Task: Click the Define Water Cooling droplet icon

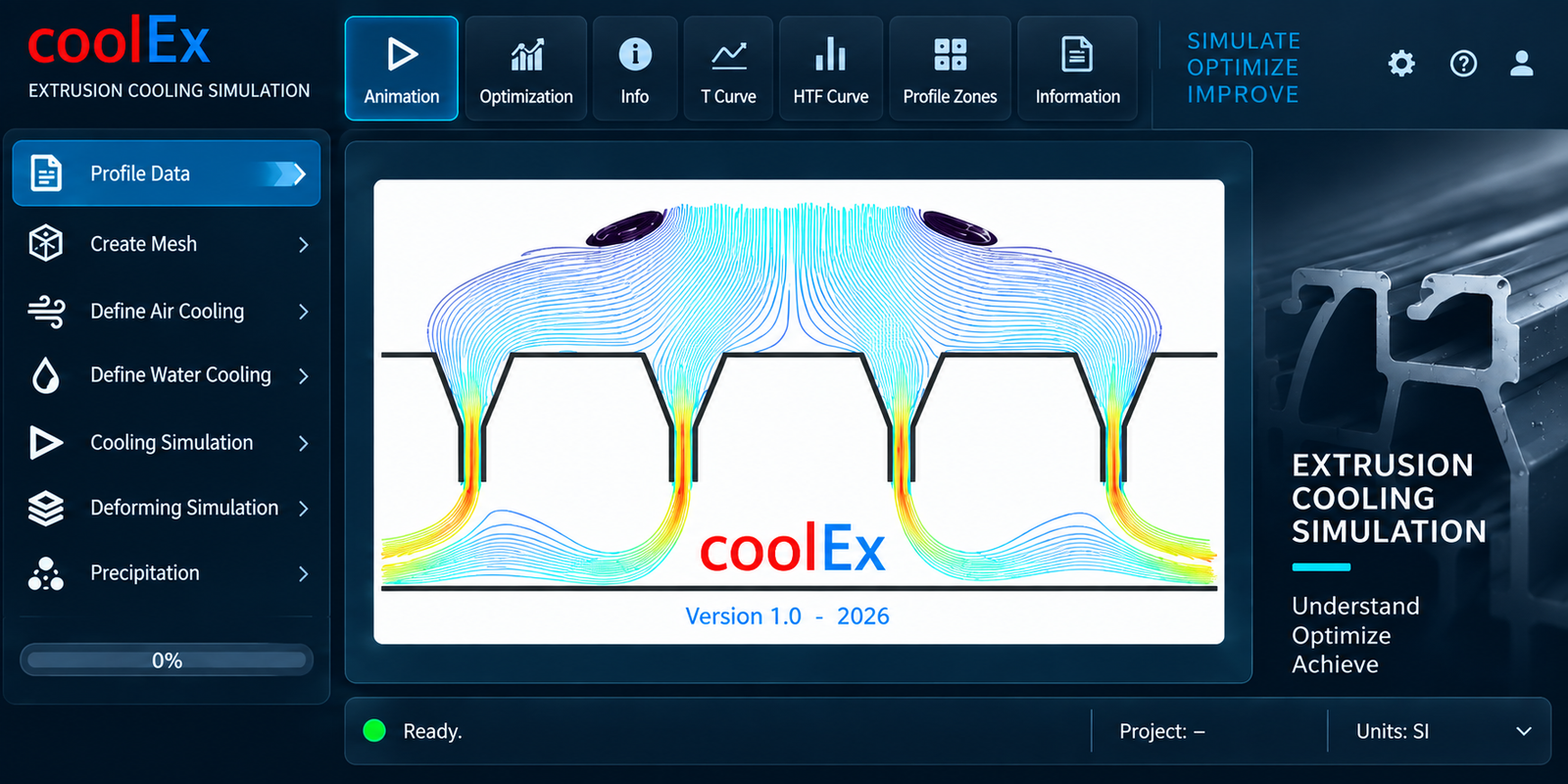Action: [46, 375]
